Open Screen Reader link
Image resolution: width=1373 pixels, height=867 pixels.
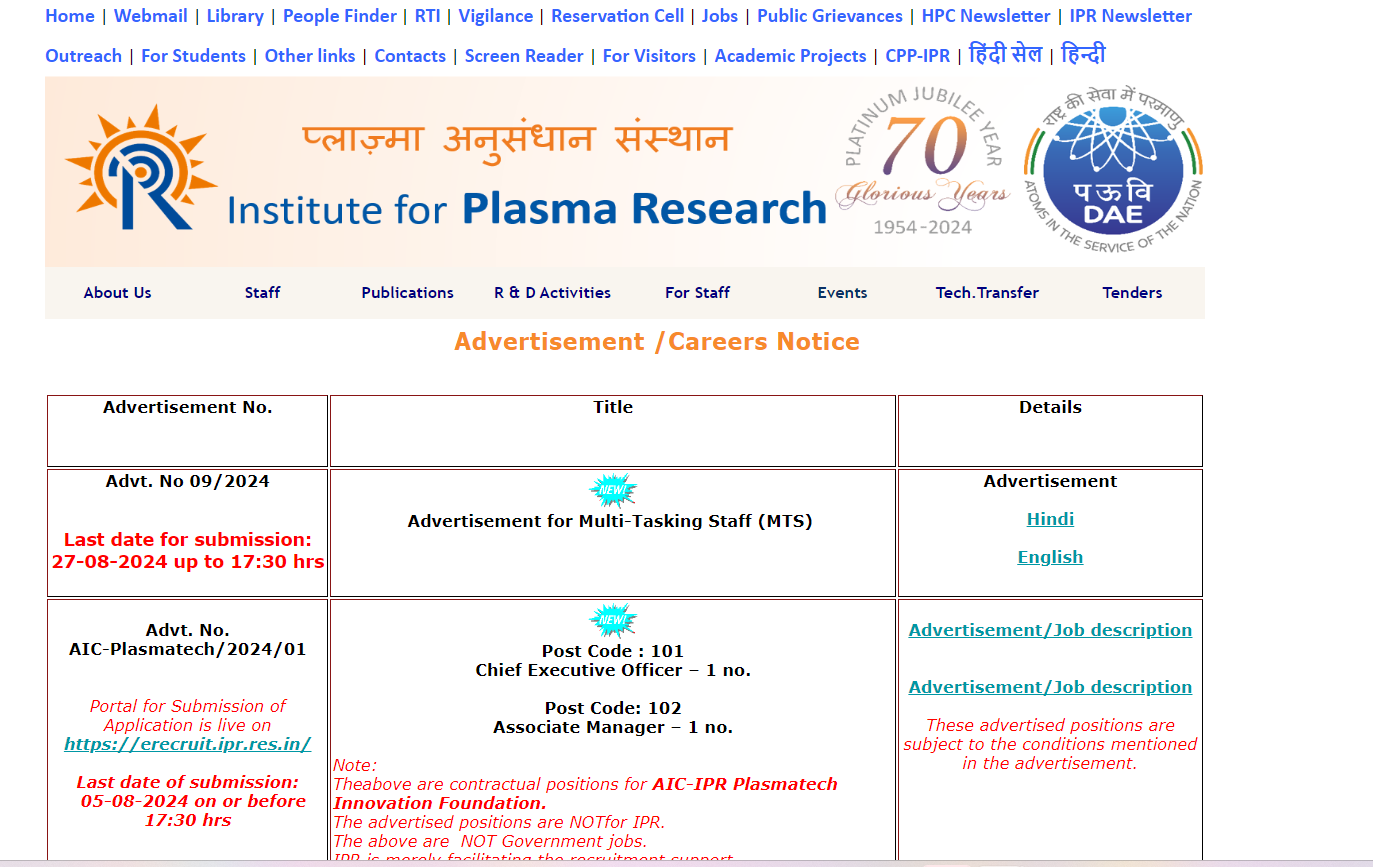pyautogui.click(x=524, y=56)
